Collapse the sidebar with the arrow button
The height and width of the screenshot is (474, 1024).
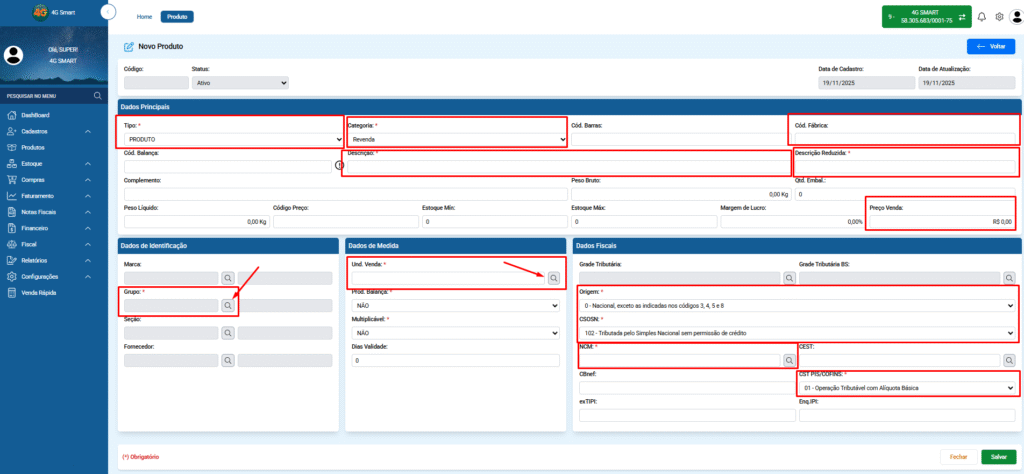coord(108,11)
